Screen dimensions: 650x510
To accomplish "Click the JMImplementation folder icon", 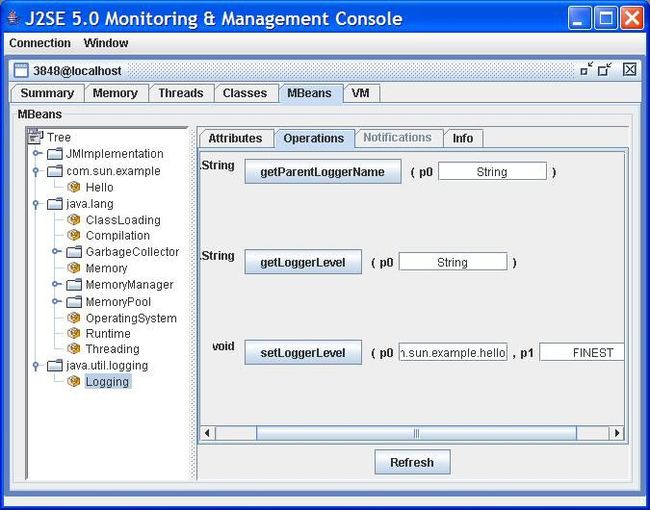I will (55, 154).
